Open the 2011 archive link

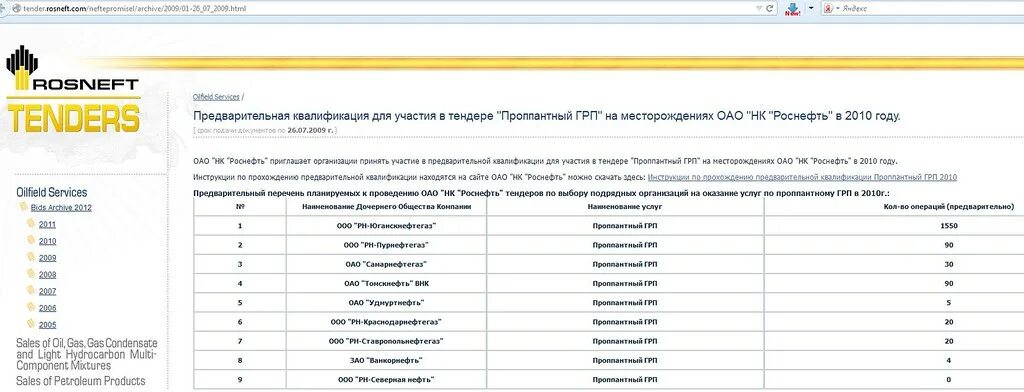click(47, 225)
